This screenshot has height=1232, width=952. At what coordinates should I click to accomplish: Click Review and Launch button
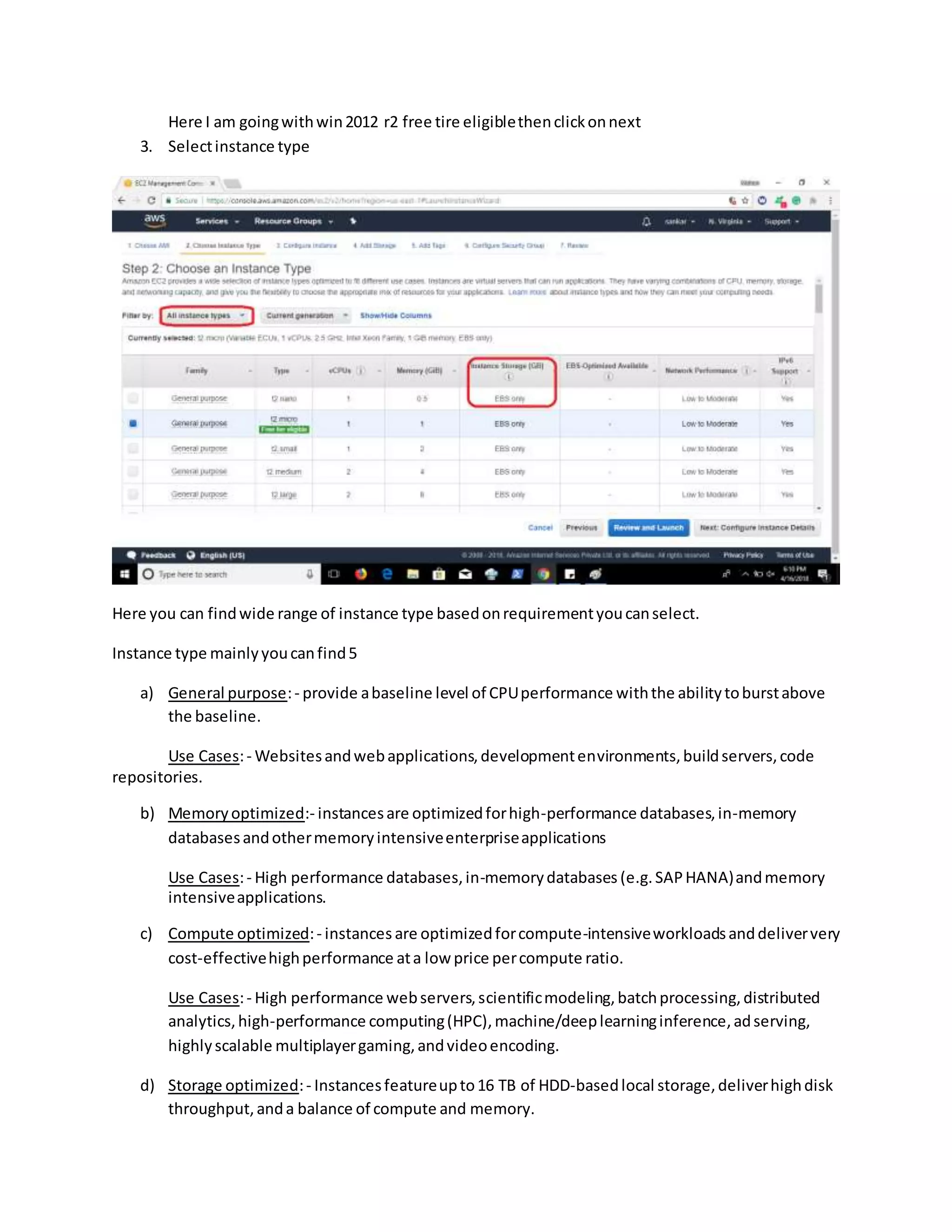(x=648, y=528)
